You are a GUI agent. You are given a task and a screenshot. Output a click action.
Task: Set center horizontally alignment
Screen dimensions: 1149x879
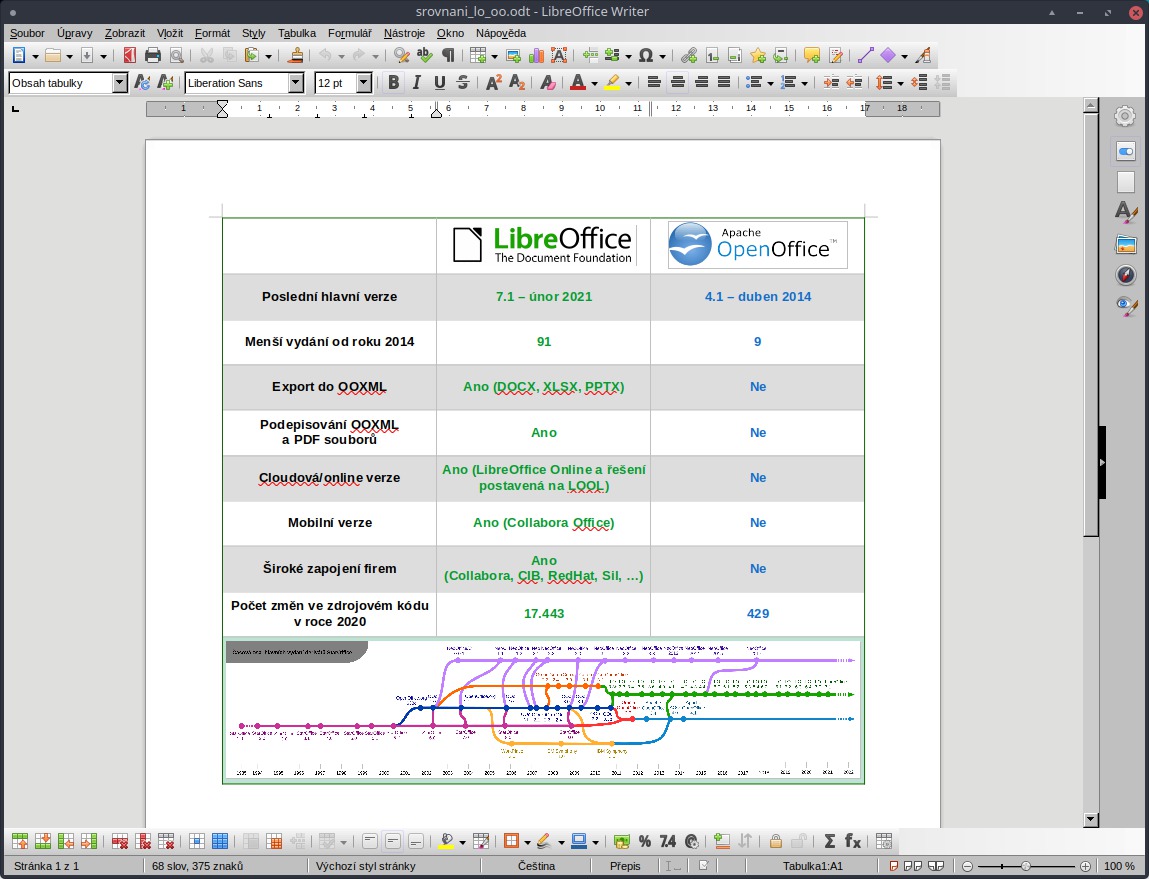[678, 83]
